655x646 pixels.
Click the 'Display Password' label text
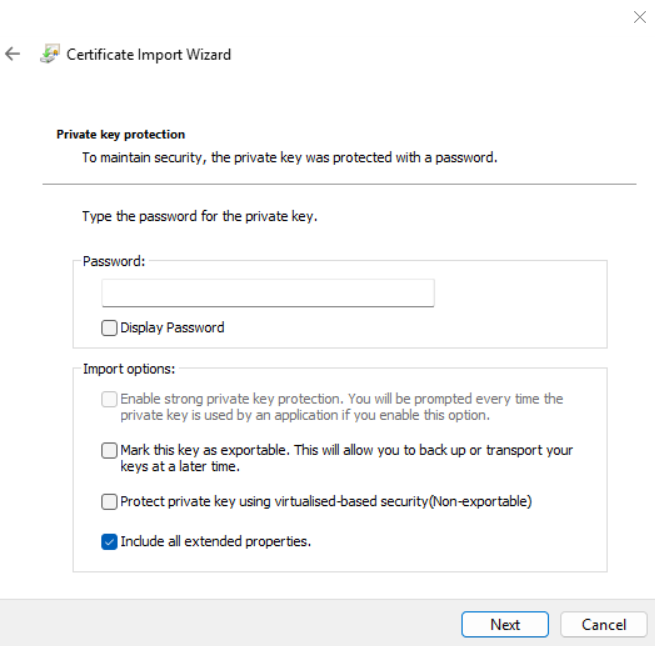[172, 327]
